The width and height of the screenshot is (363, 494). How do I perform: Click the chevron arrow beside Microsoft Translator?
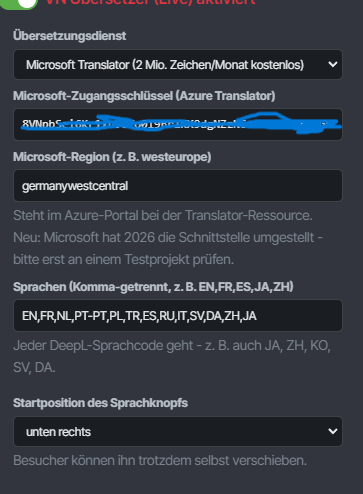tap(332, 64)
